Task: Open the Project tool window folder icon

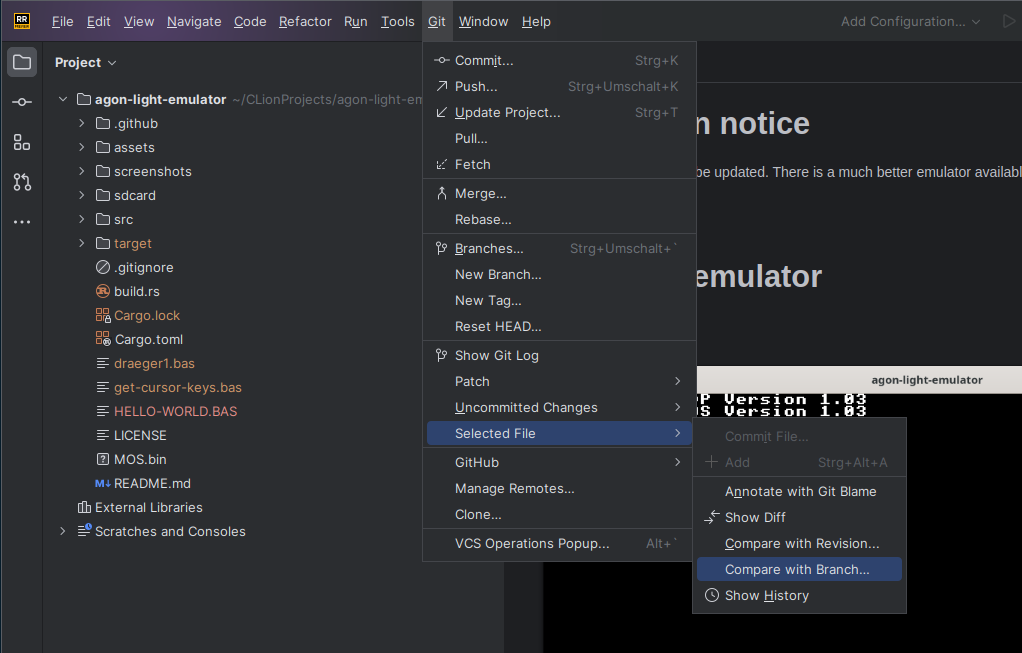Action: click(x=22, y=62)
